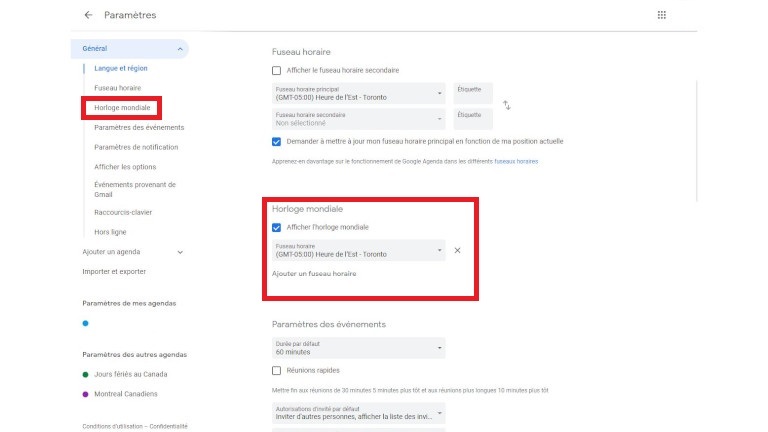Image resolution: width=768 pixels, height=432 pixels.
Task: Open Langue et région settings
Action: [x=120, y=68]
